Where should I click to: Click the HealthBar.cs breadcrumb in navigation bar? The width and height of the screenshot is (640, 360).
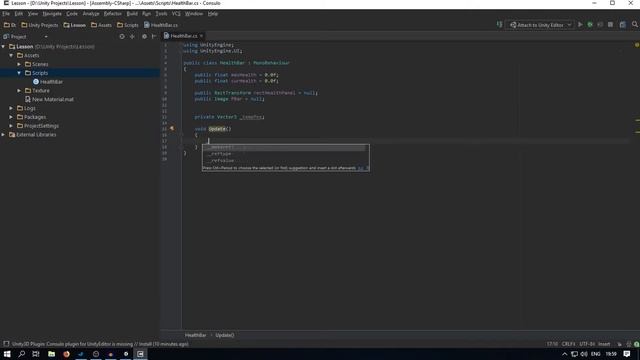coord(161,25)
